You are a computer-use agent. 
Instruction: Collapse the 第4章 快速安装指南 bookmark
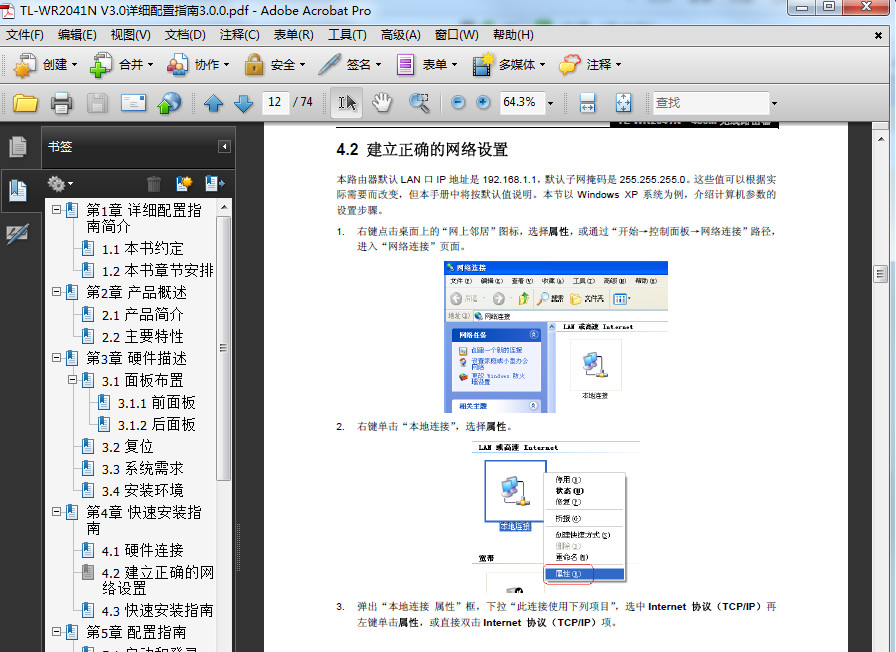point(57,511)
